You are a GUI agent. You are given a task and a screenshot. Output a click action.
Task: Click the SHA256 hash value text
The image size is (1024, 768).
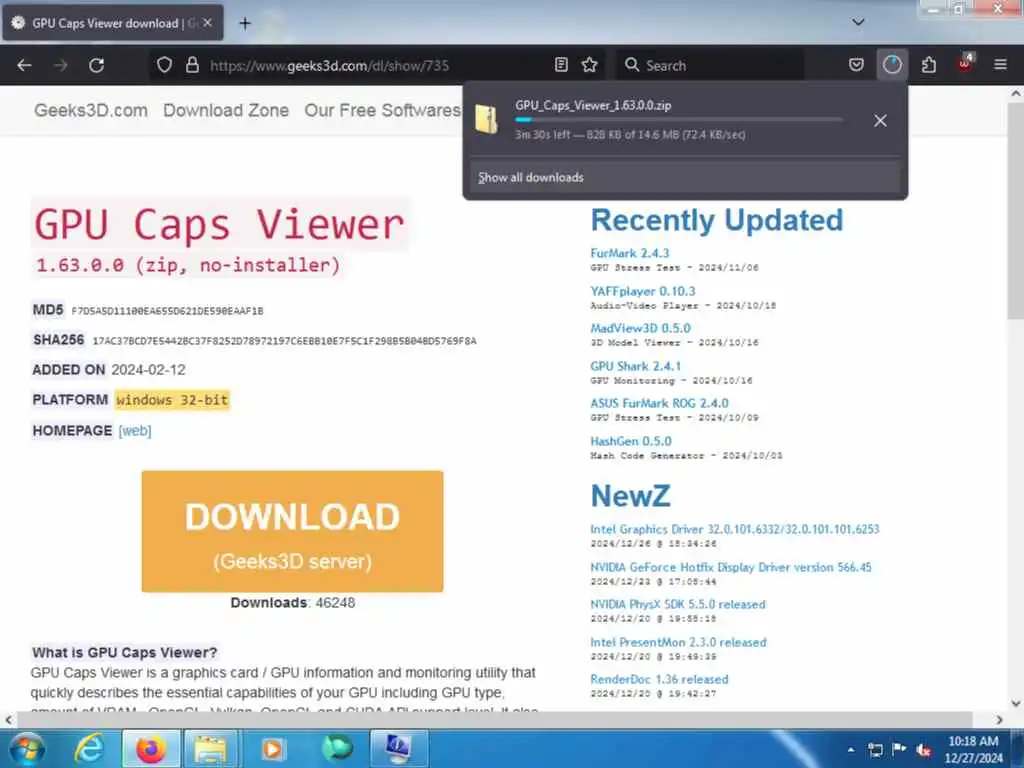pyautogui.click(x=284, y=341)
